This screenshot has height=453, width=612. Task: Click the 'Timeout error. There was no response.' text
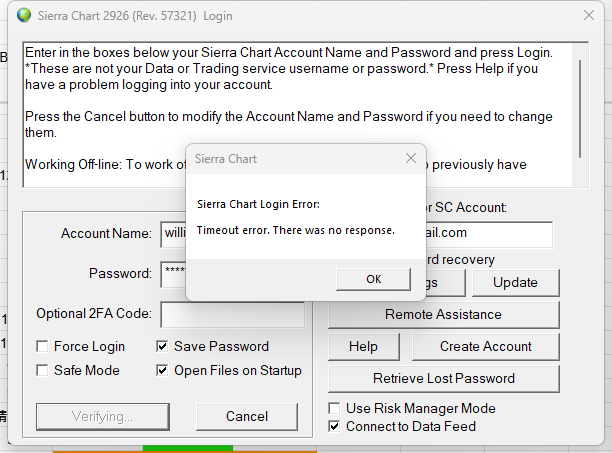tap(295, 231)
